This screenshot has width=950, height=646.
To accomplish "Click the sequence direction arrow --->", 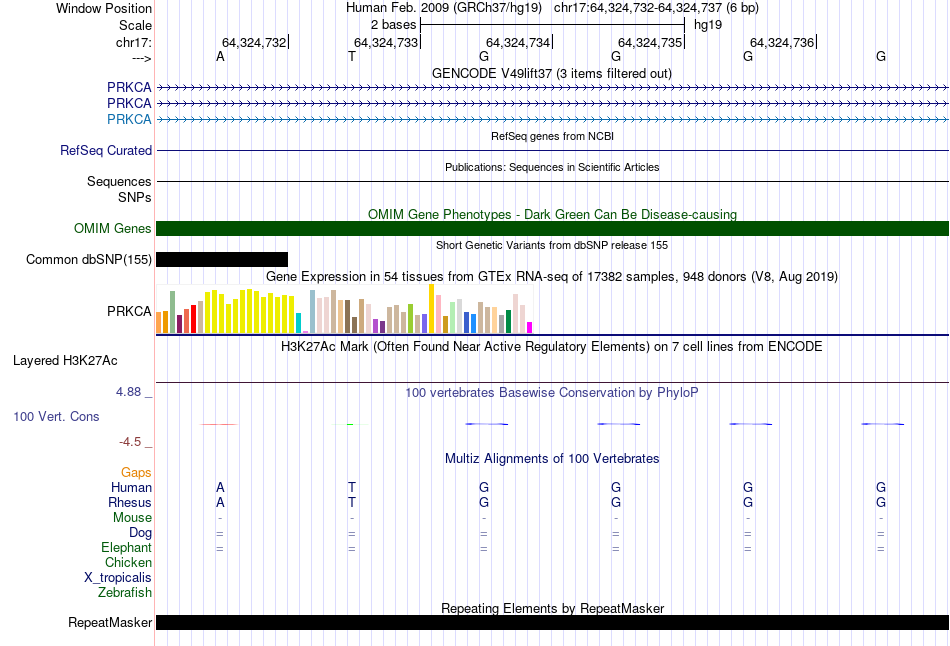I will click(x=142, y=58).
